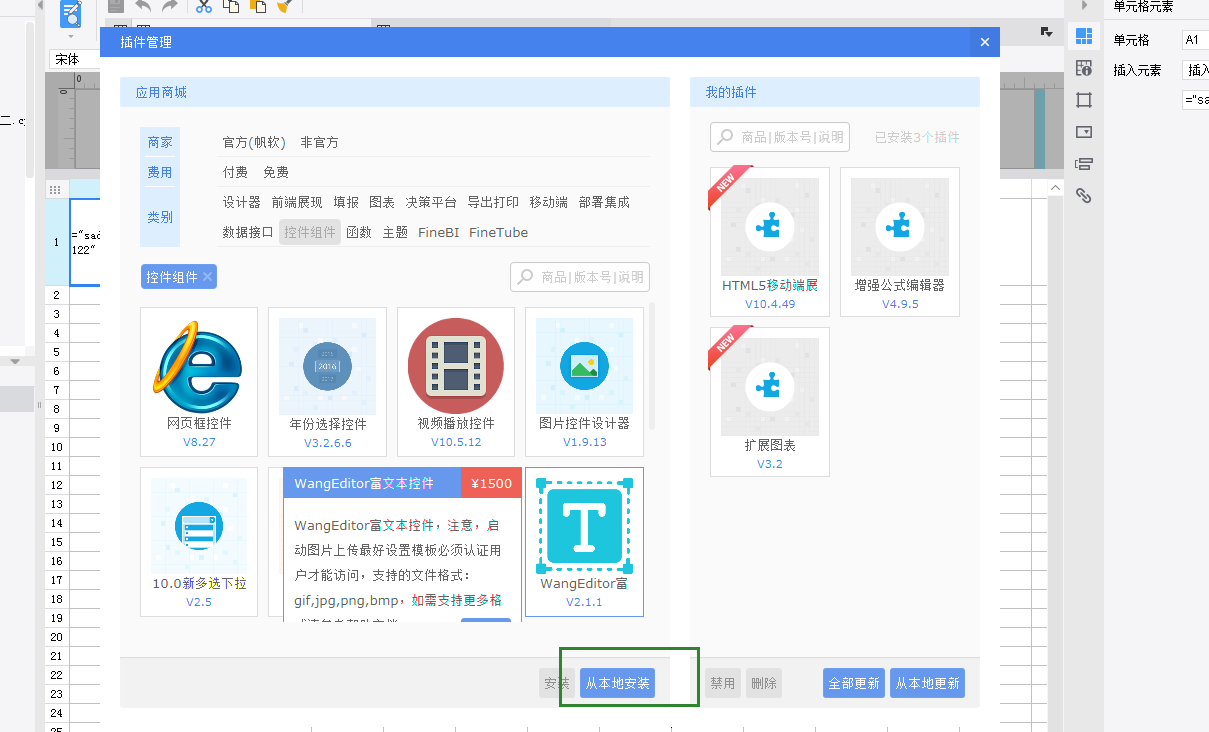
Task: Choose the 决策平台 category
Action: coord(431,202)
